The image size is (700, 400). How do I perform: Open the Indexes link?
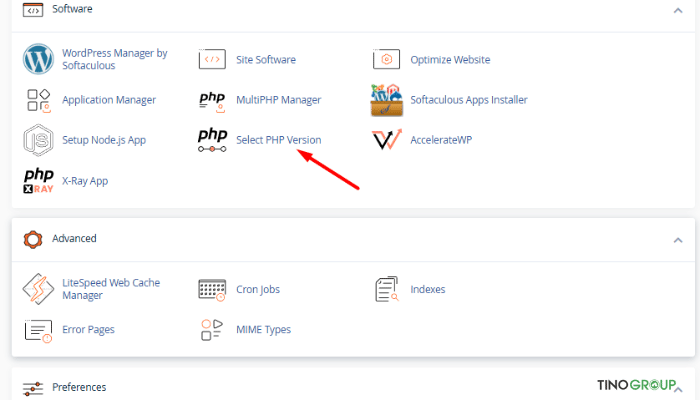[428, 289]
